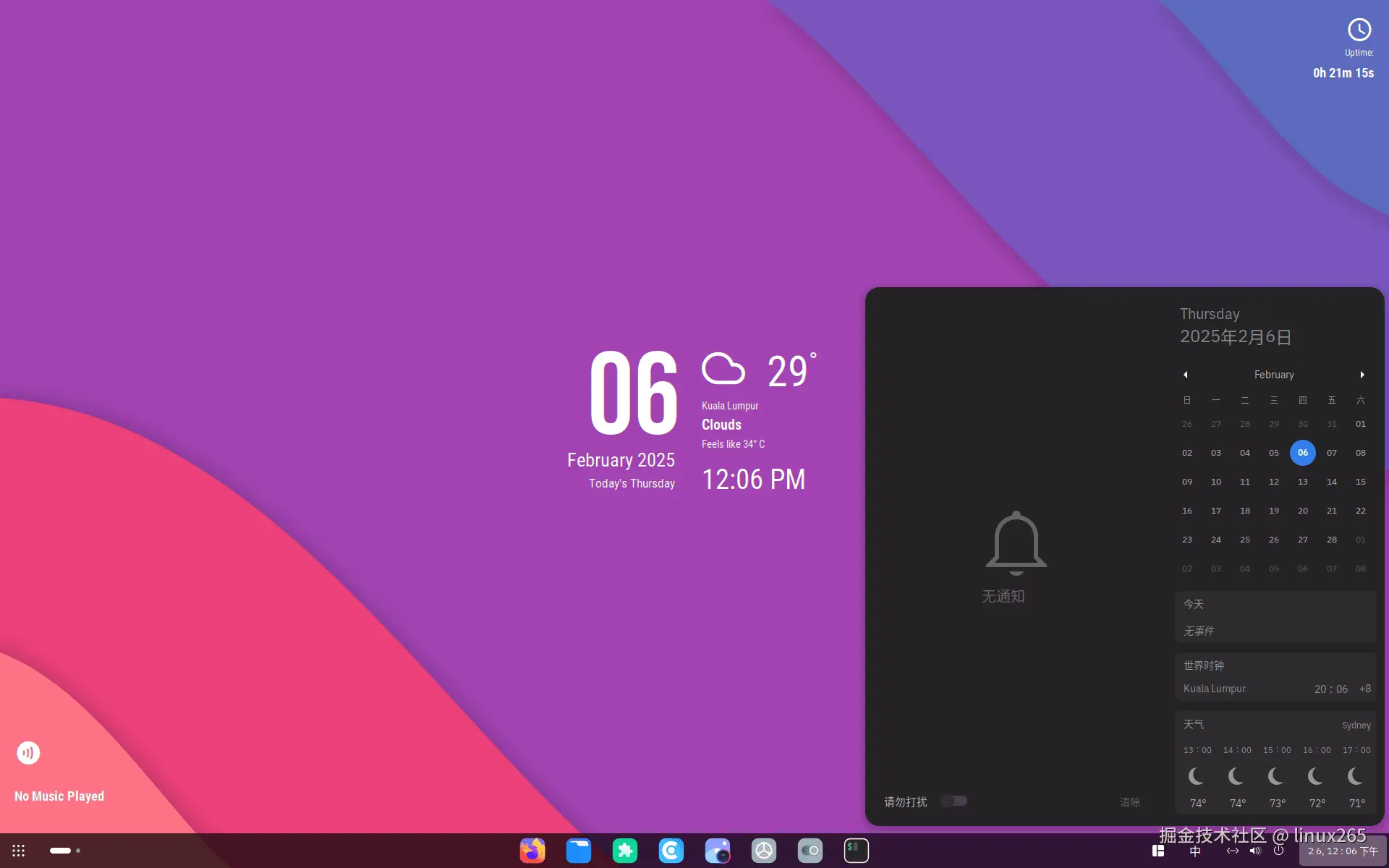Image resolution: width=1389 pixels, height=868 pixels.
Task: Open system settings with the gear icon
Action: [x=764, y=851]
